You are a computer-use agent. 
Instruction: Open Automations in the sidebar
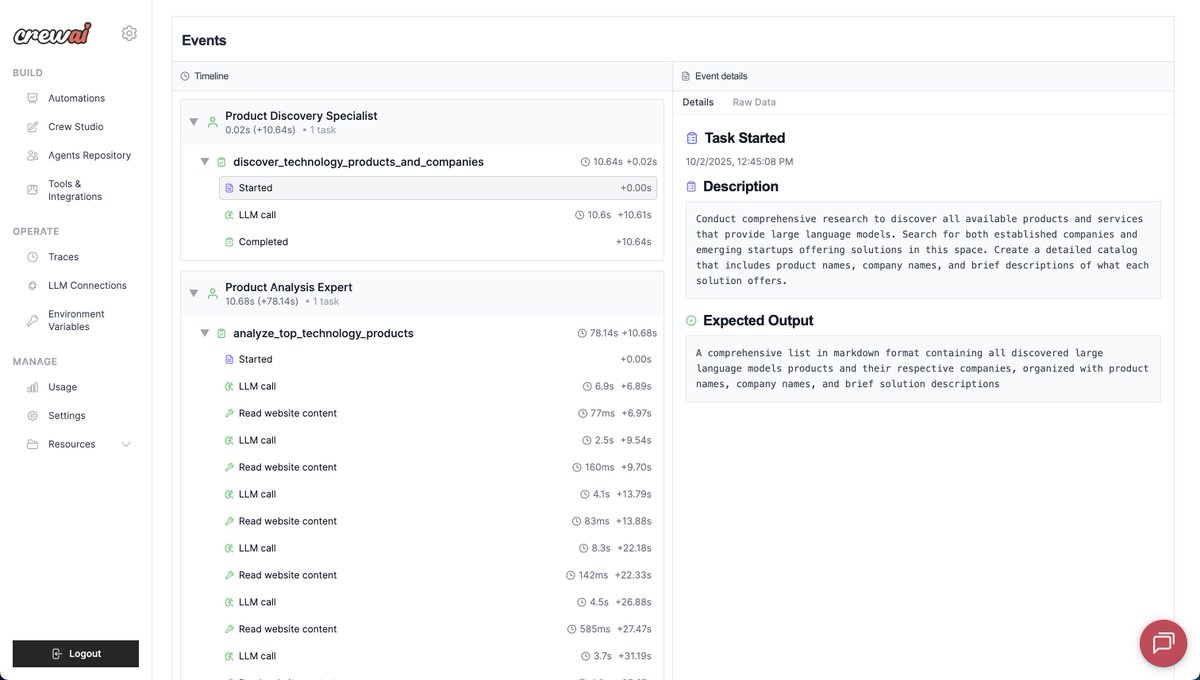[77, 98]
